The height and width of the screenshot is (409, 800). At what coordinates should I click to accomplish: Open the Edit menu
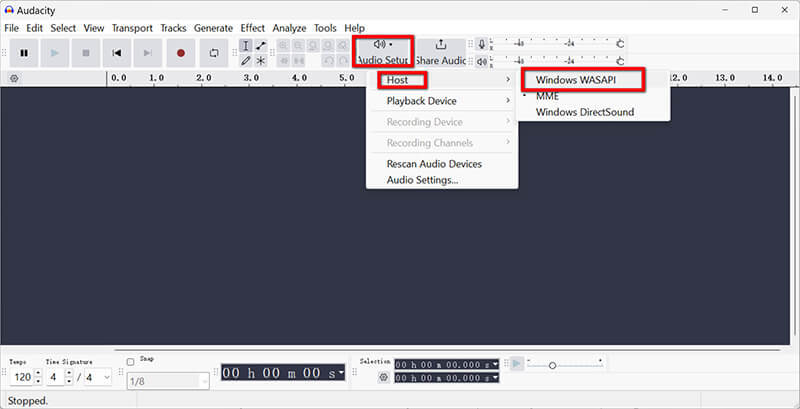click(35, 28)
